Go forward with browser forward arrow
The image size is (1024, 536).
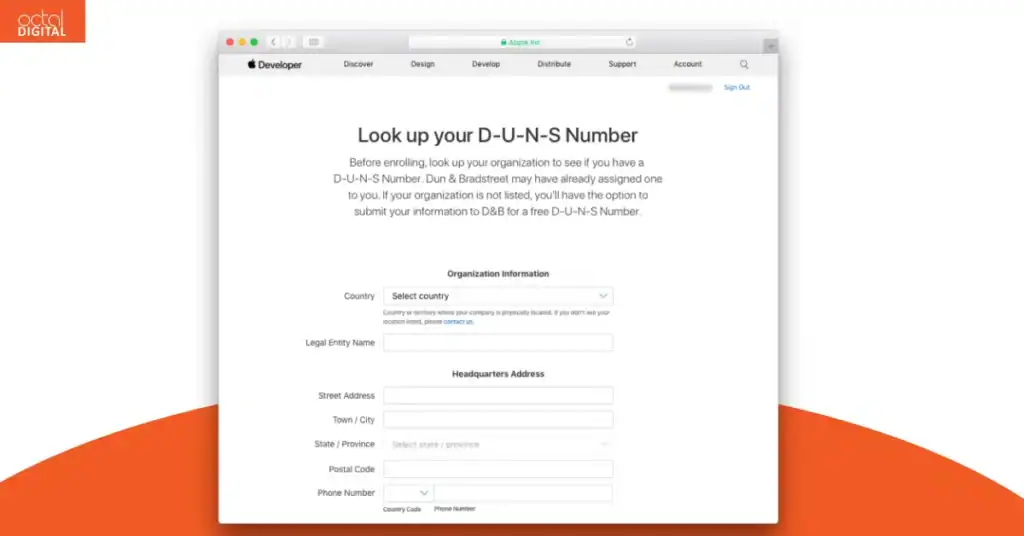pos(289,42)
